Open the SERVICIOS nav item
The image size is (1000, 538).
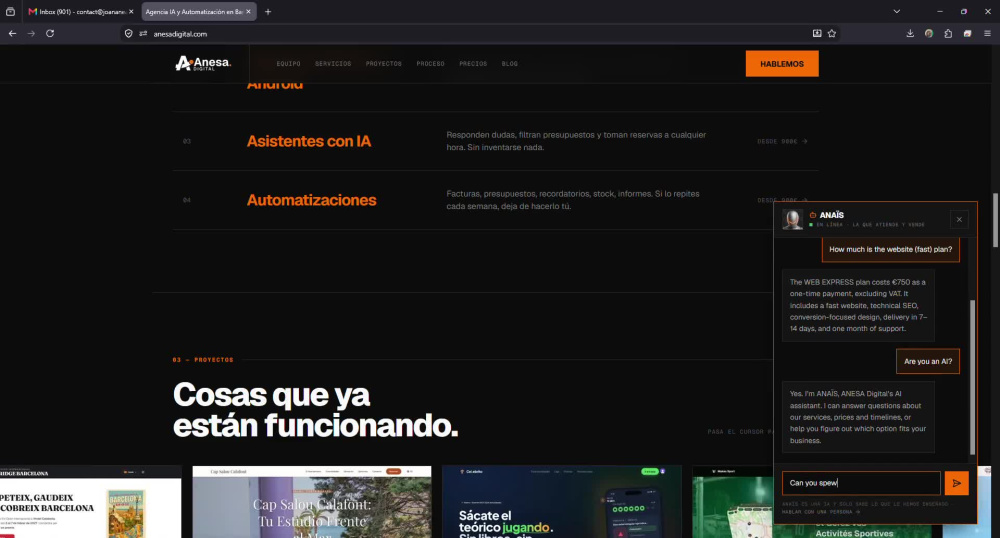click(333, 64)
